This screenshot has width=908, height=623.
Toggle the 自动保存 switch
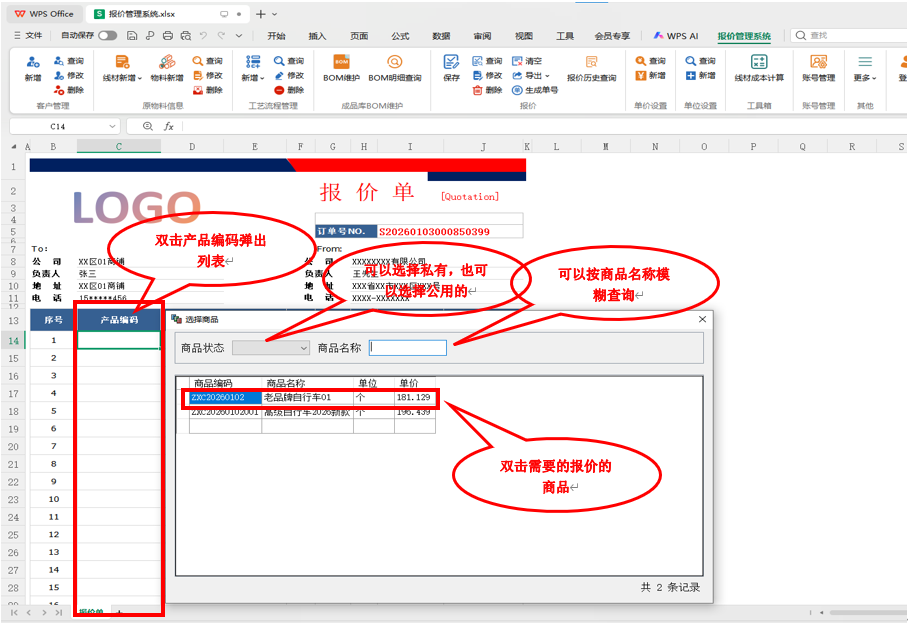pos(108,35)
